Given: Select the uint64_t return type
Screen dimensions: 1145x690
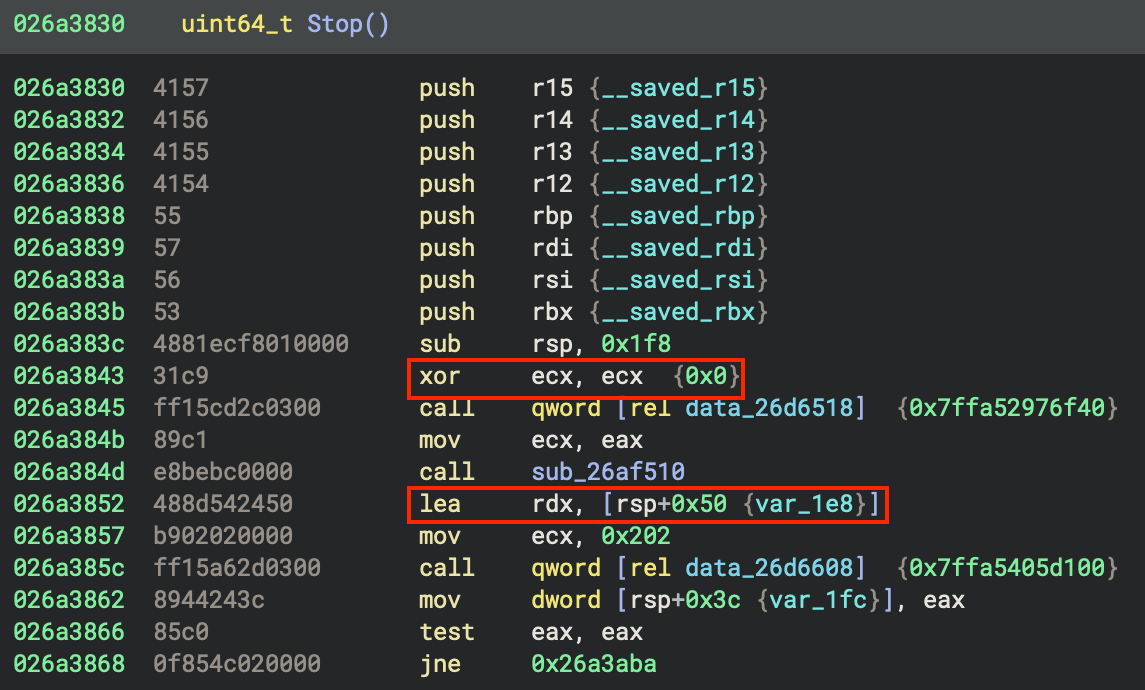Looking at the screenshot, I should coord(237,24).
